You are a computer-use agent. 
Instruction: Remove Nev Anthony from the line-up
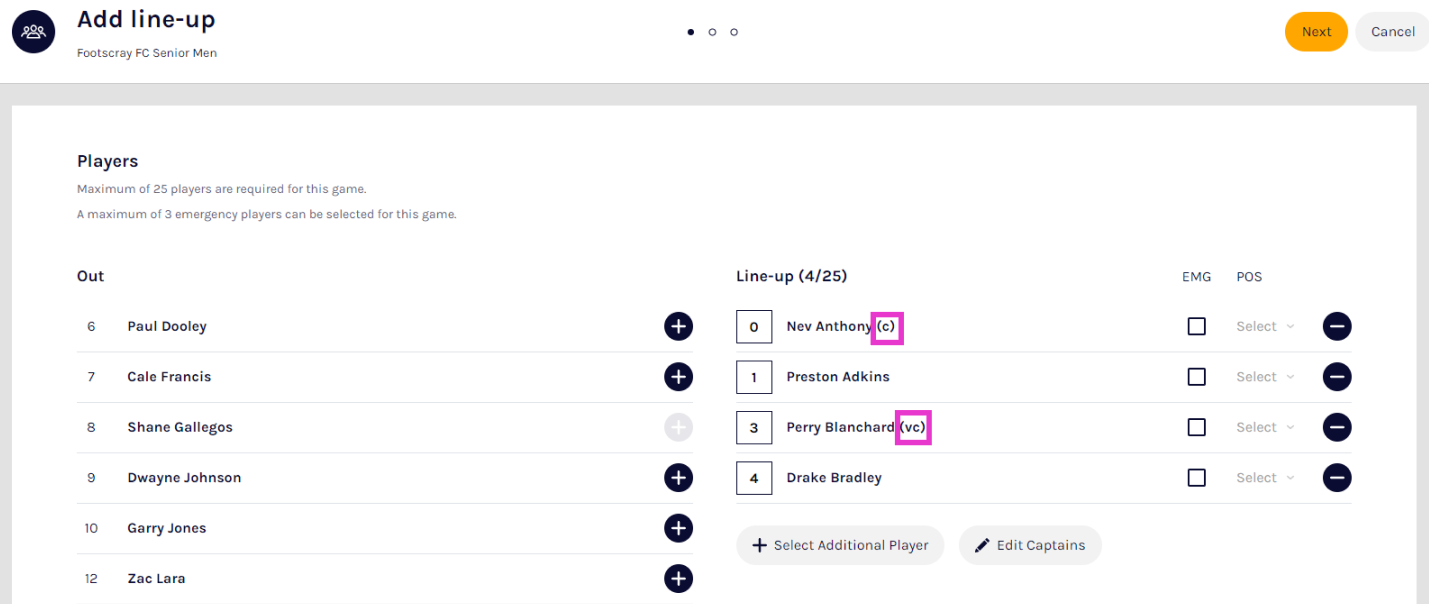(x=1337, y=326)
